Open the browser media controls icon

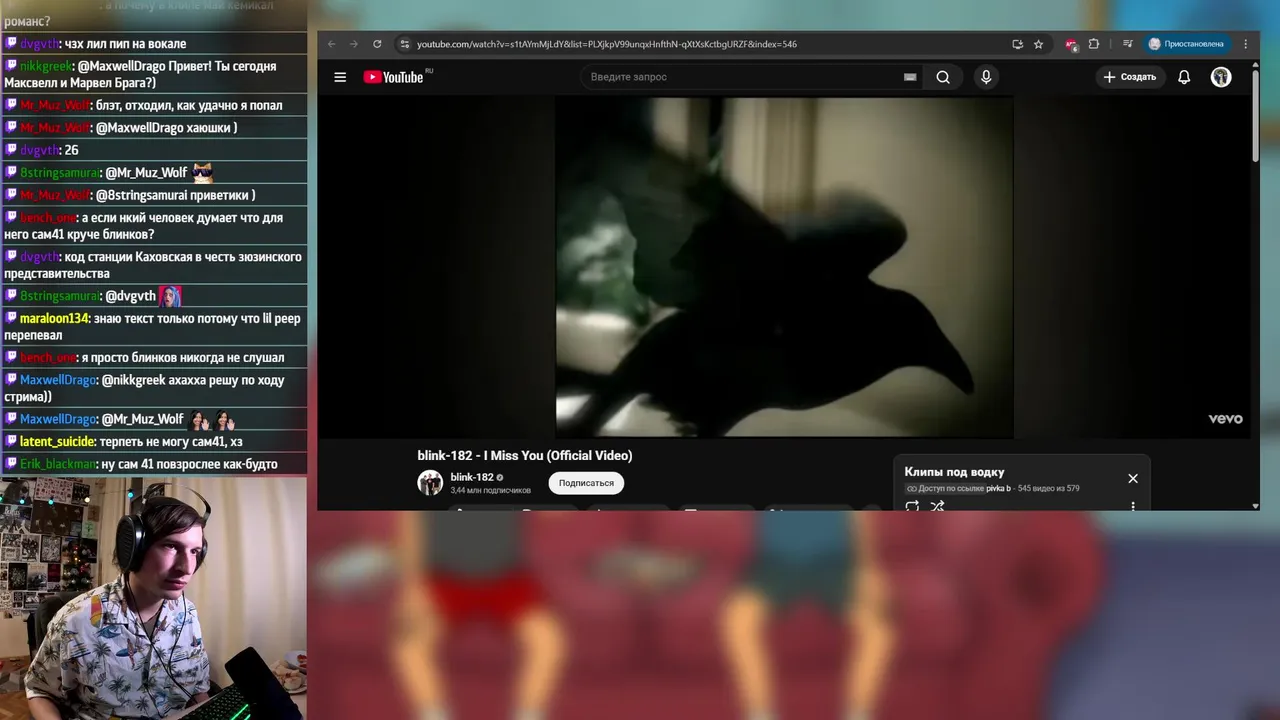(x=1128, y=44)
